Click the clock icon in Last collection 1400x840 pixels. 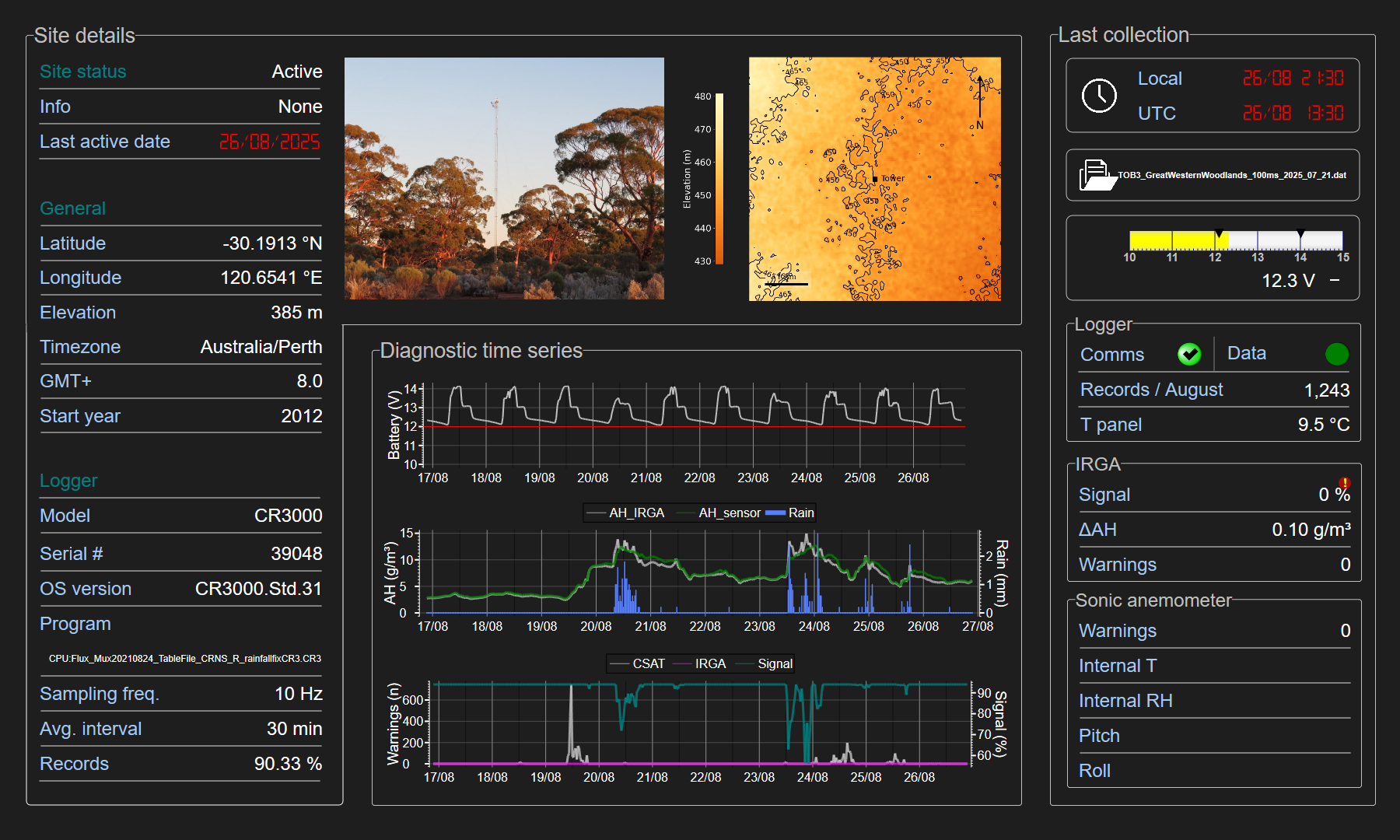click(1099, 96)
